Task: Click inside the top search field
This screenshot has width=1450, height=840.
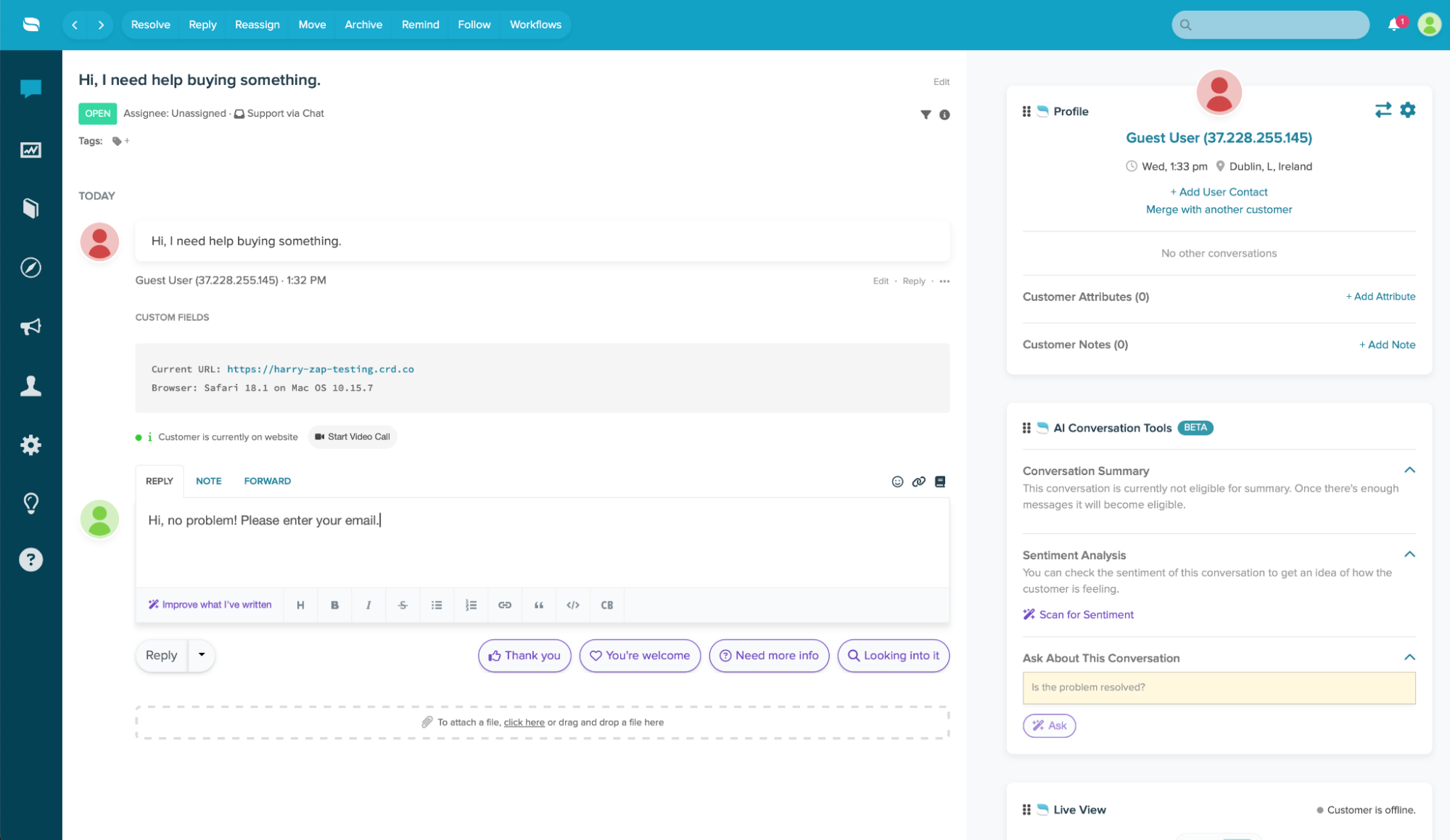Action: click(1270, 24)
